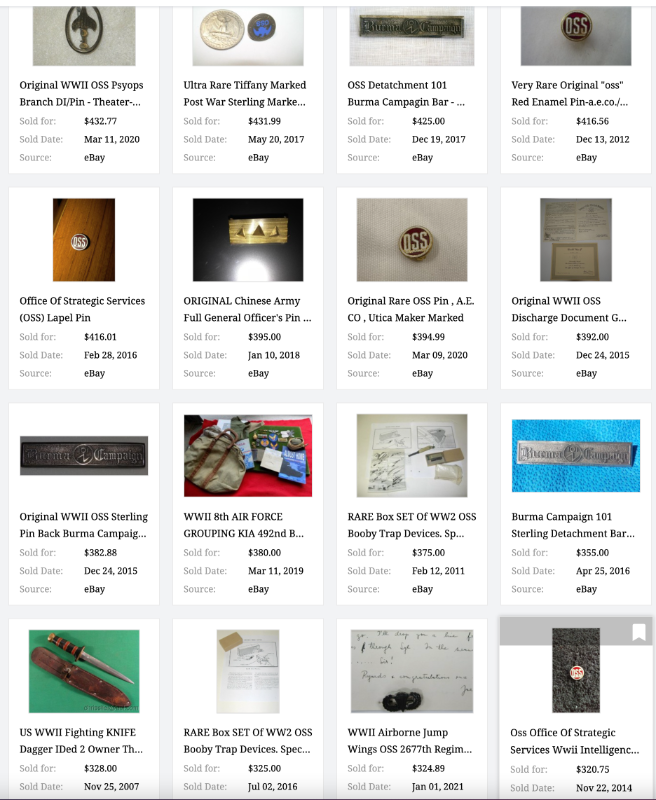656x800 pixels.
Task: Open the Original WWII OSS Psyops Branch listing
Action: pos(81,93)
